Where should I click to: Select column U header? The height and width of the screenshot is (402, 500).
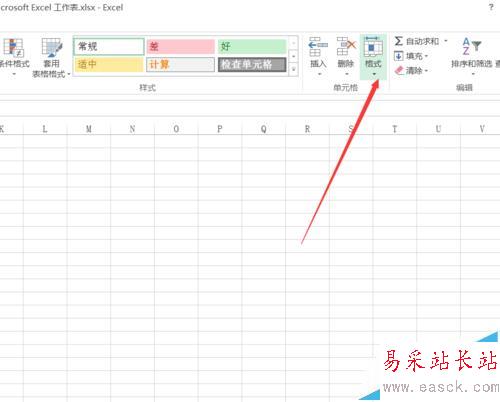coord(438,129)
